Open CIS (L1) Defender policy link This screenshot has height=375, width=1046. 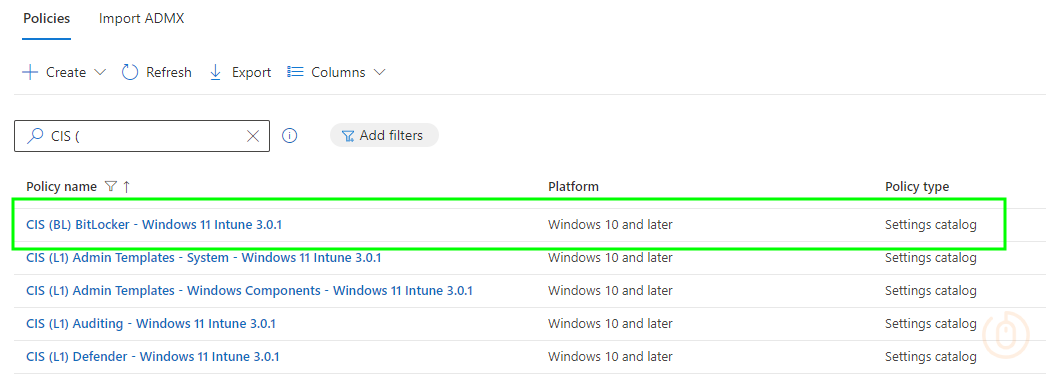[x=153, y=357]
